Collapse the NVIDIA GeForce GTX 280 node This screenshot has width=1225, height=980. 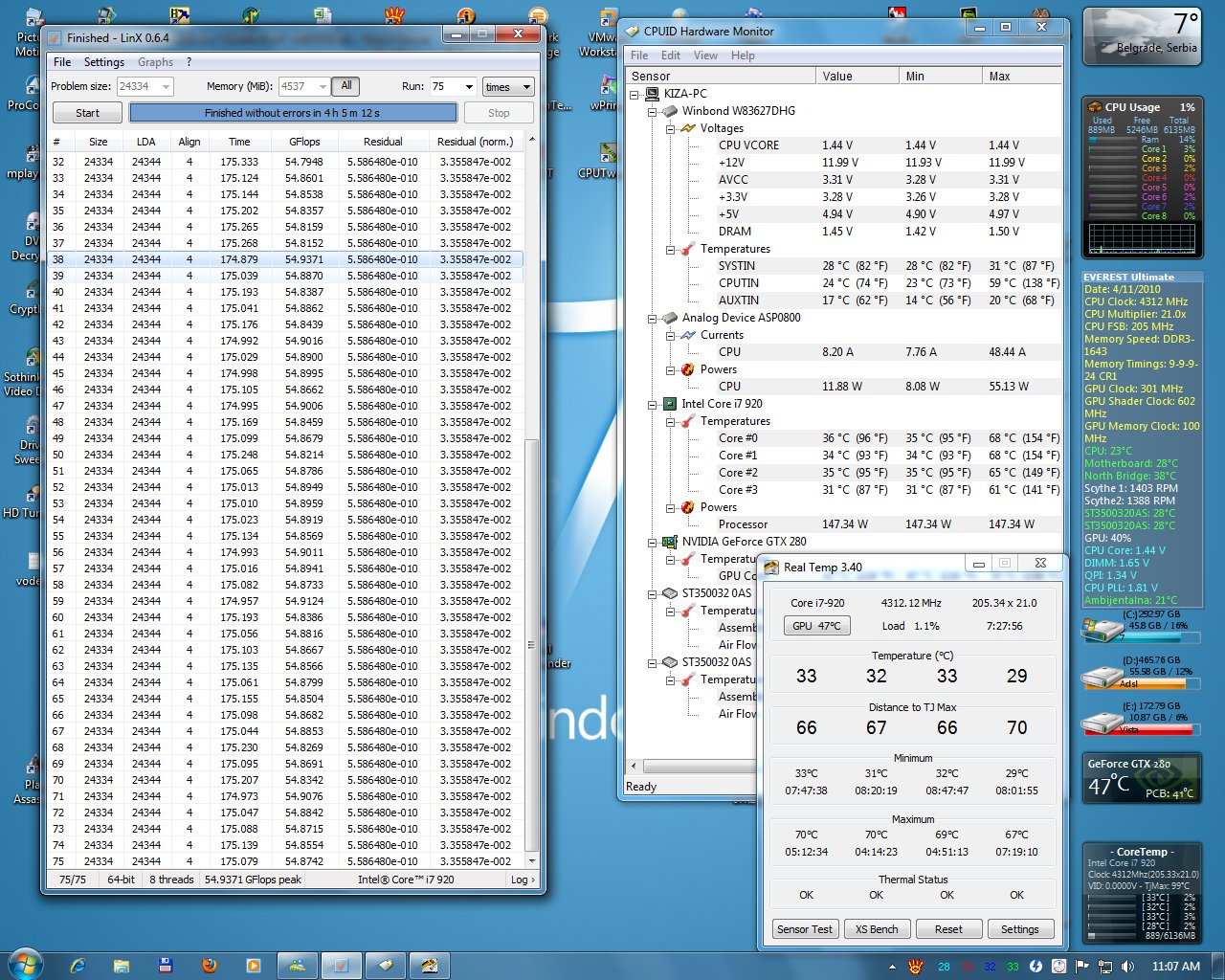(653, 542)
